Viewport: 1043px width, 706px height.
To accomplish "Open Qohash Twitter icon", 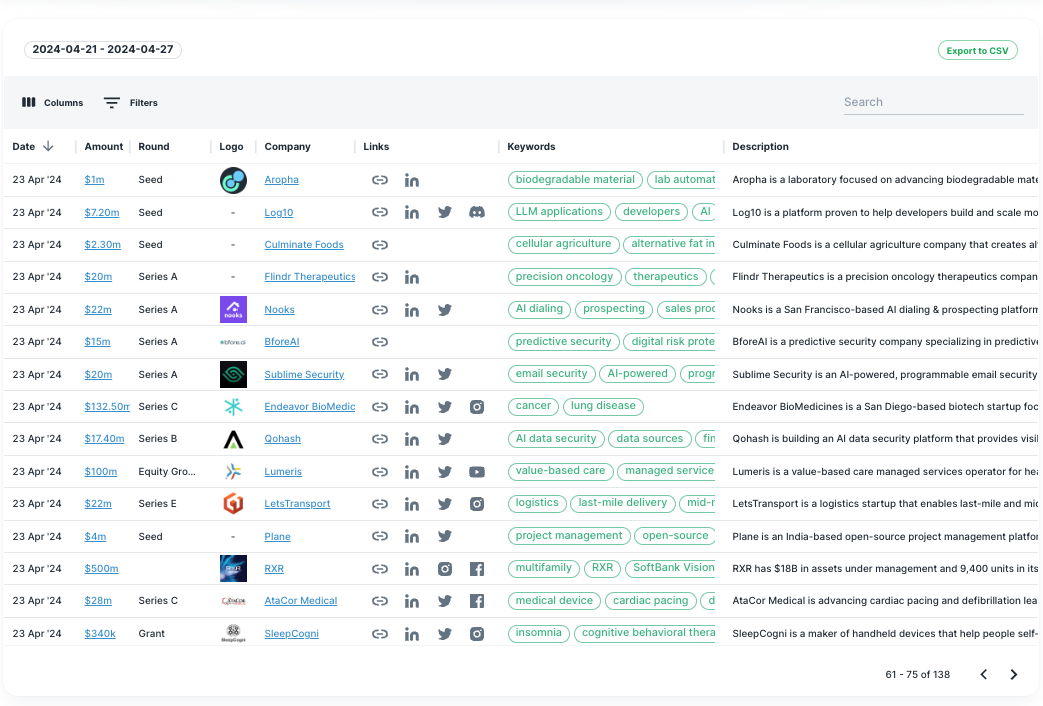I will (445, 439).
